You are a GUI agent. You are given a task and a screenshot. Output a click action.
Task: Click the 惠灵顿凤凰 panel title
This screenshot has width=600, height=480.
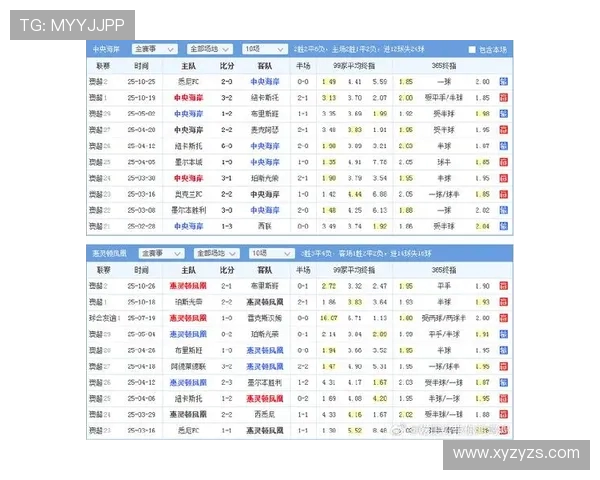pos(109,253)
